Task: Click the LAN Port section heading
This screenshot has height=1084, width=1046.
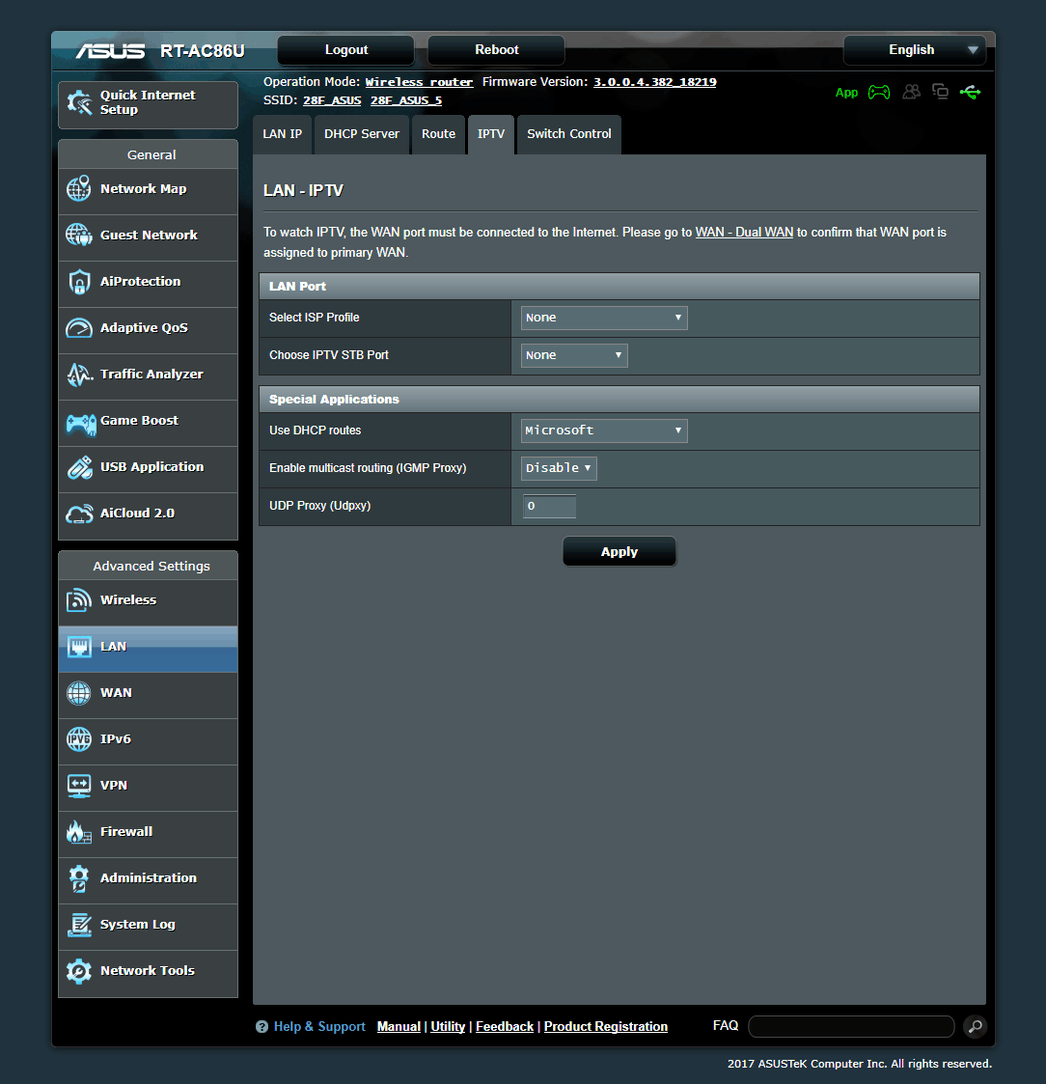Action: (x=297, y=286)
